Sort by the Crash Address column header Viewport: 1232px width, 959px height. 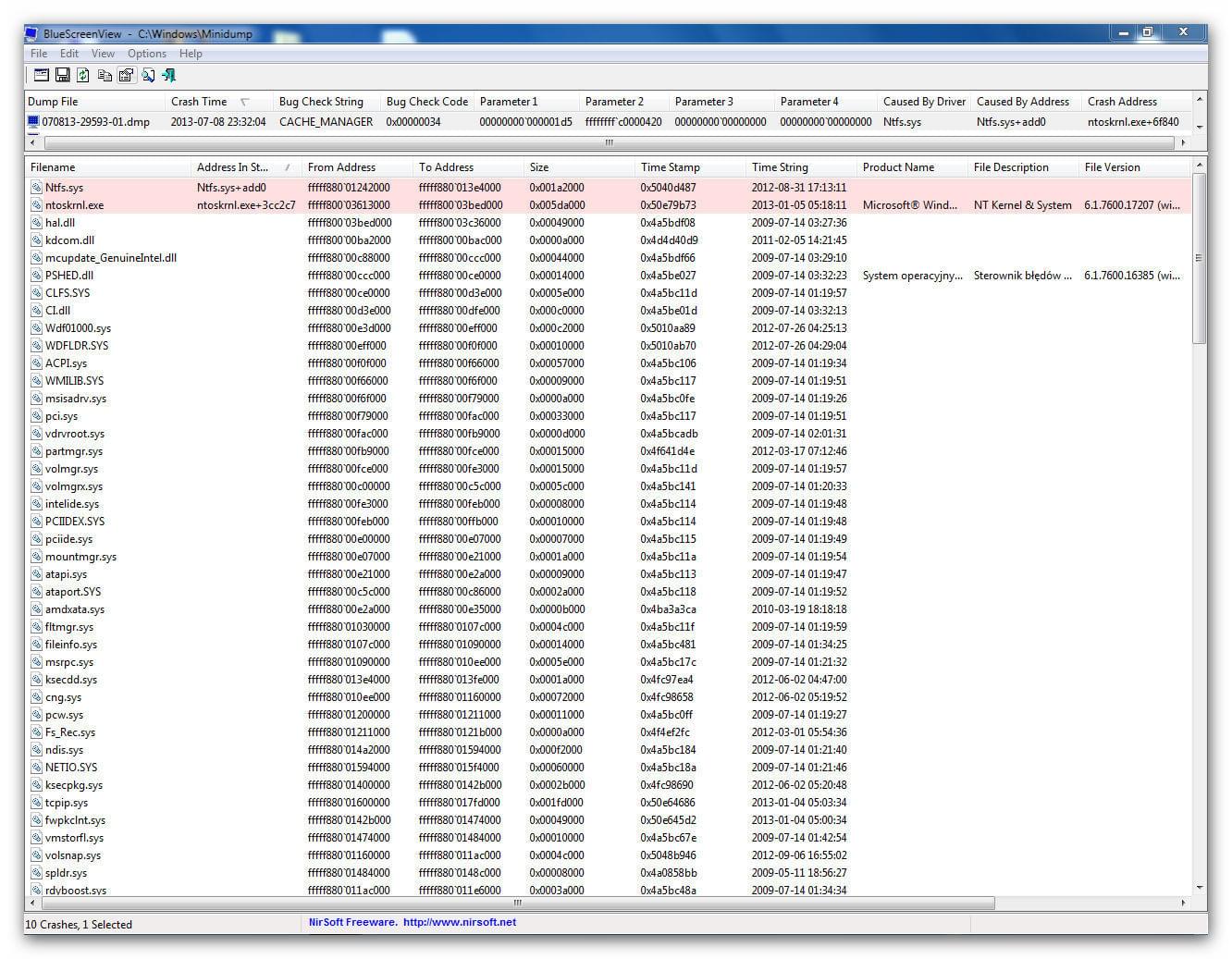[1137, 102]
